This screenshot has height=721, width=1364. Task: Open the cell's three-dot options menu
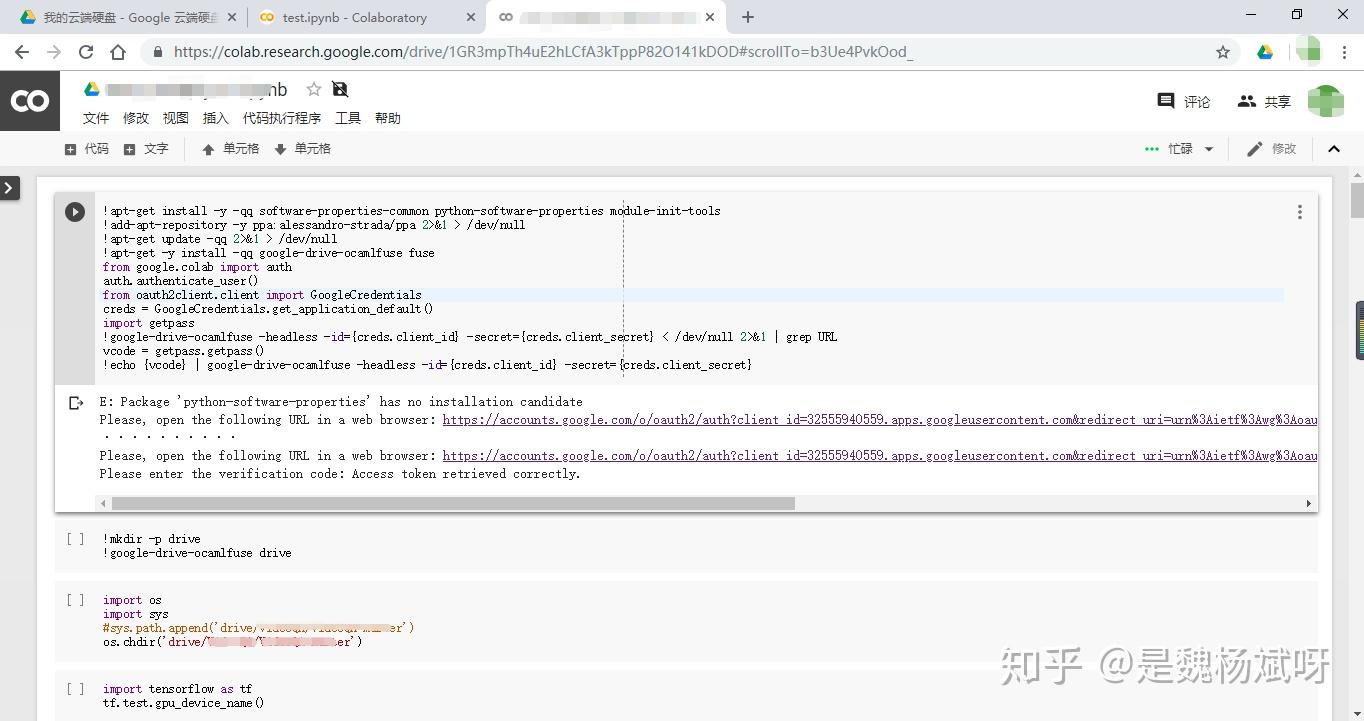pyautogui.click(x=1299, y=211)
